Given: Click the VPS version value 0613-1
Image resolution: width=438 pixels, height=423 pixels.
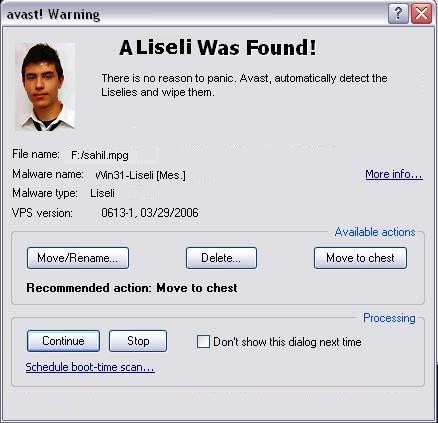Looking at the screenshot, I should click(x=150, y=213).
